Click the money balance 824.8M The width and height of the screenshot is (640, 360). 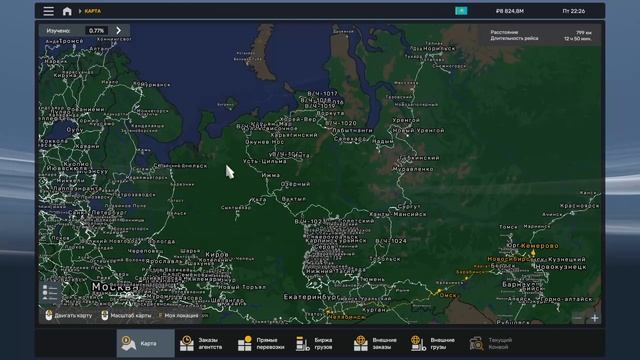tap(510, 11)
